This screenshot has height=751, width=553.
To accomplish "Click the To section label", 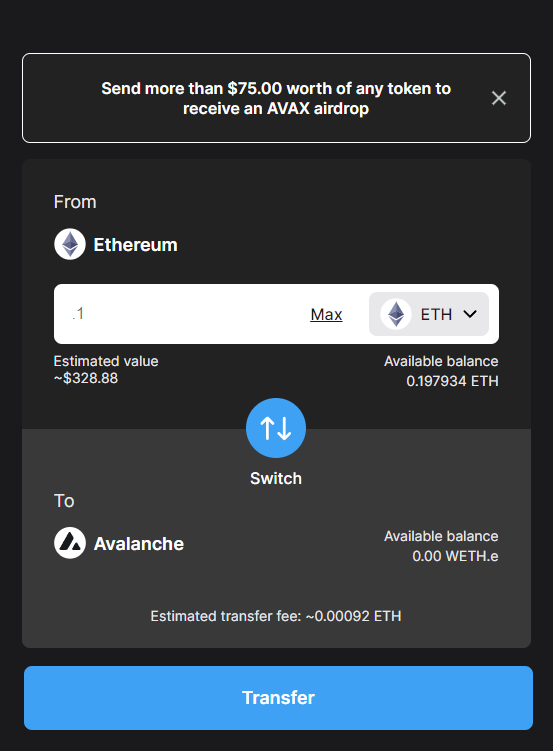I will pos(64,501).
